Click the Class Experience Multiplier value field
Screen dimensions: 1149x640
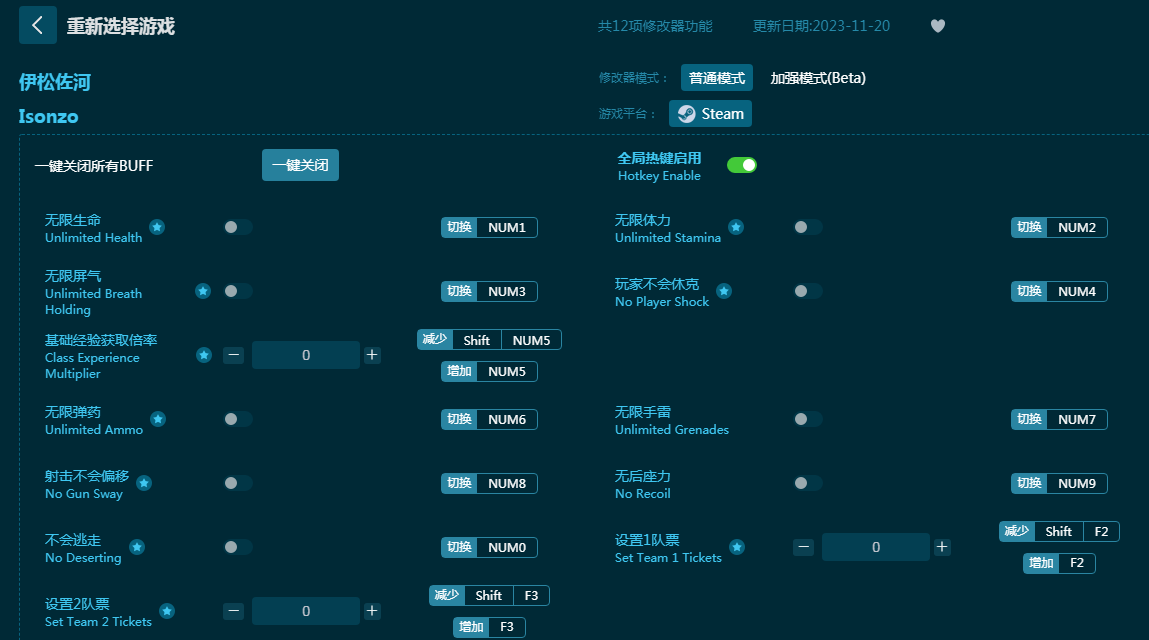click(x=305, y=355)
